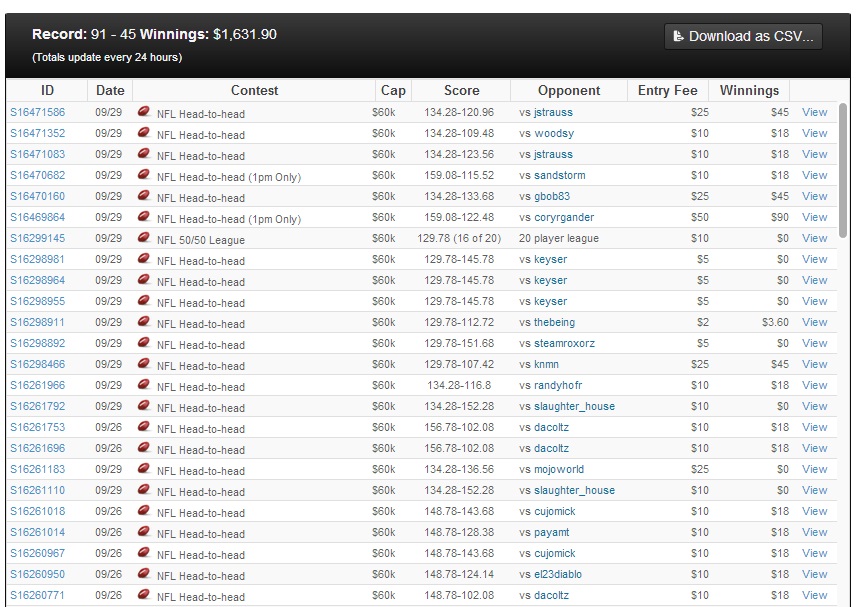Click football icon beside NFL 50/50 League

144,238
